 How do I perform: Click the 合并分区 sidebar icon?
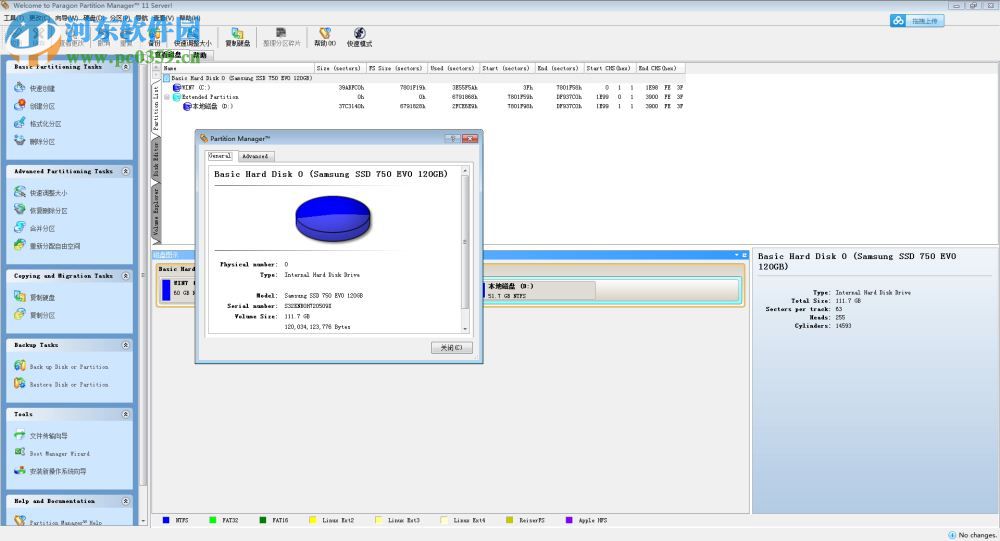20,227
